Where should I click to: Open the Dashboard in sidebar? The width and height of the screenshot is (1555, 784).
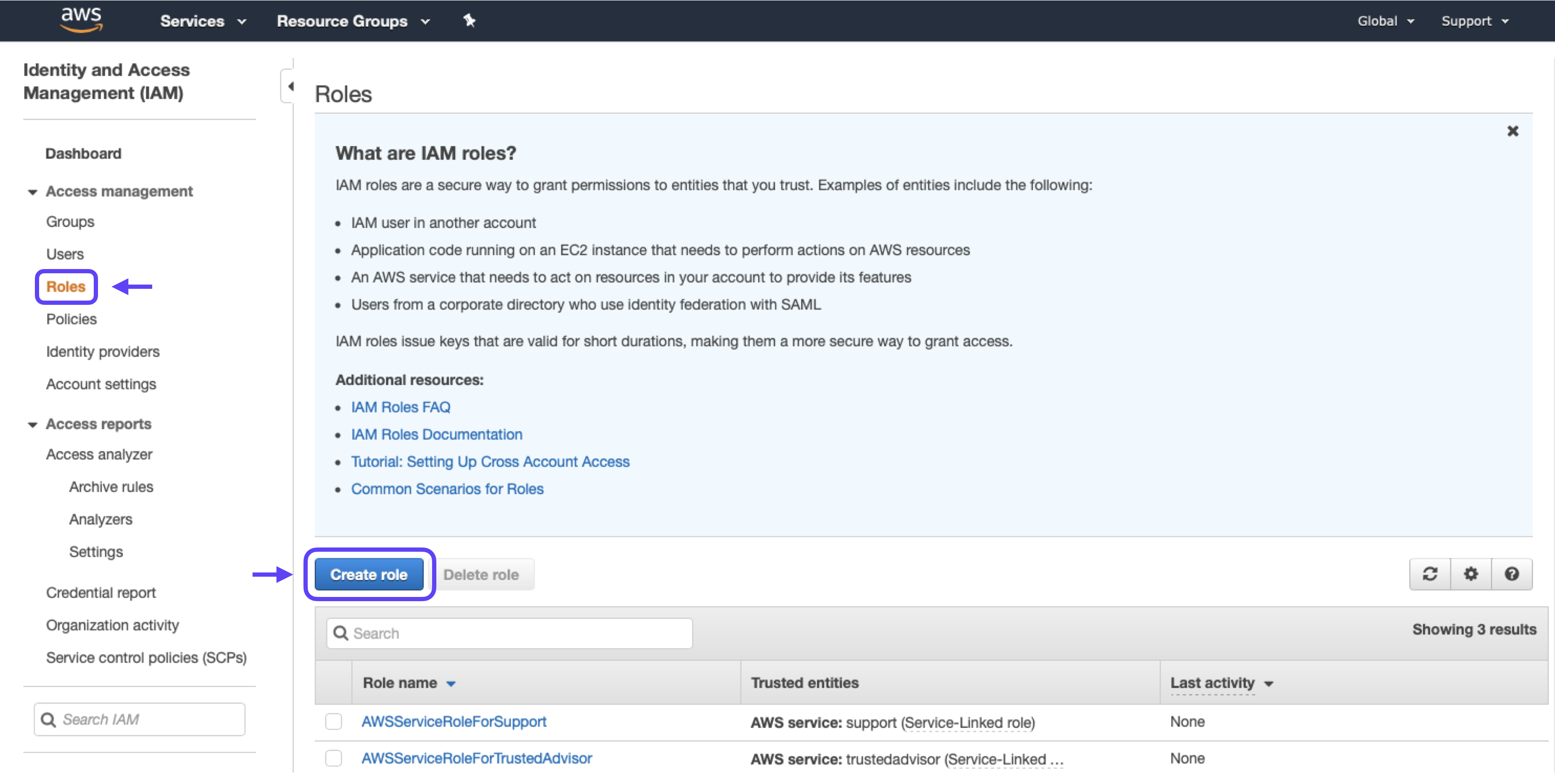83,153
